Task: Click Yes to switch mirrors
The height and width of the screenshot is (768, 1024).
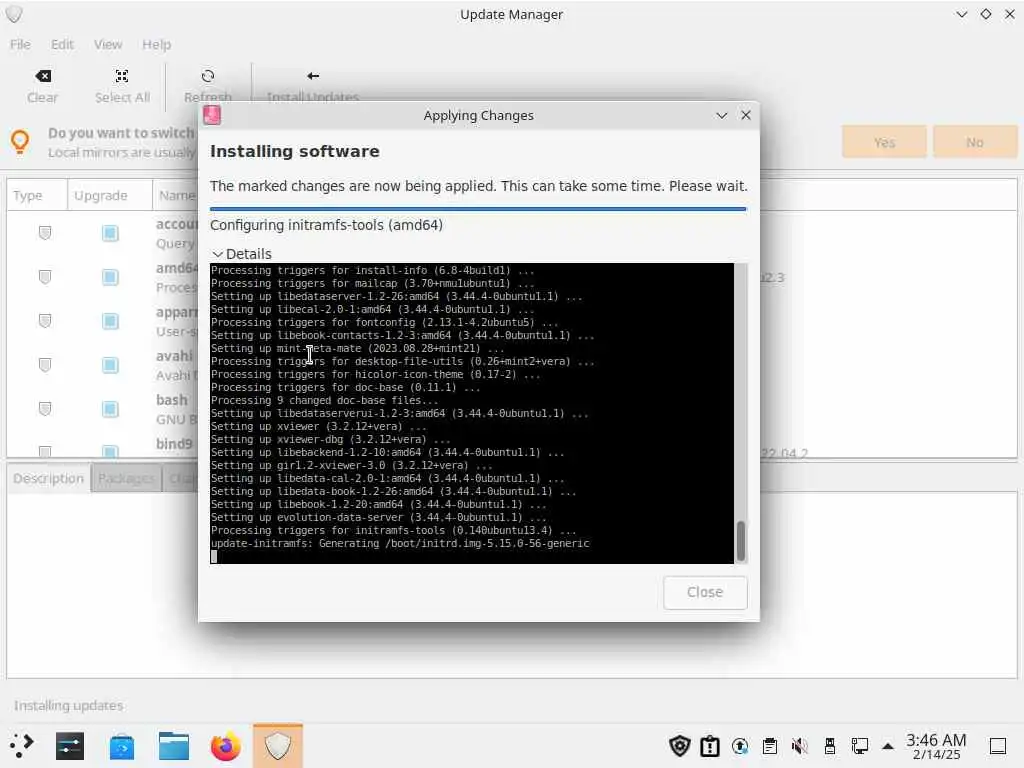Action: tap(884, 142)
